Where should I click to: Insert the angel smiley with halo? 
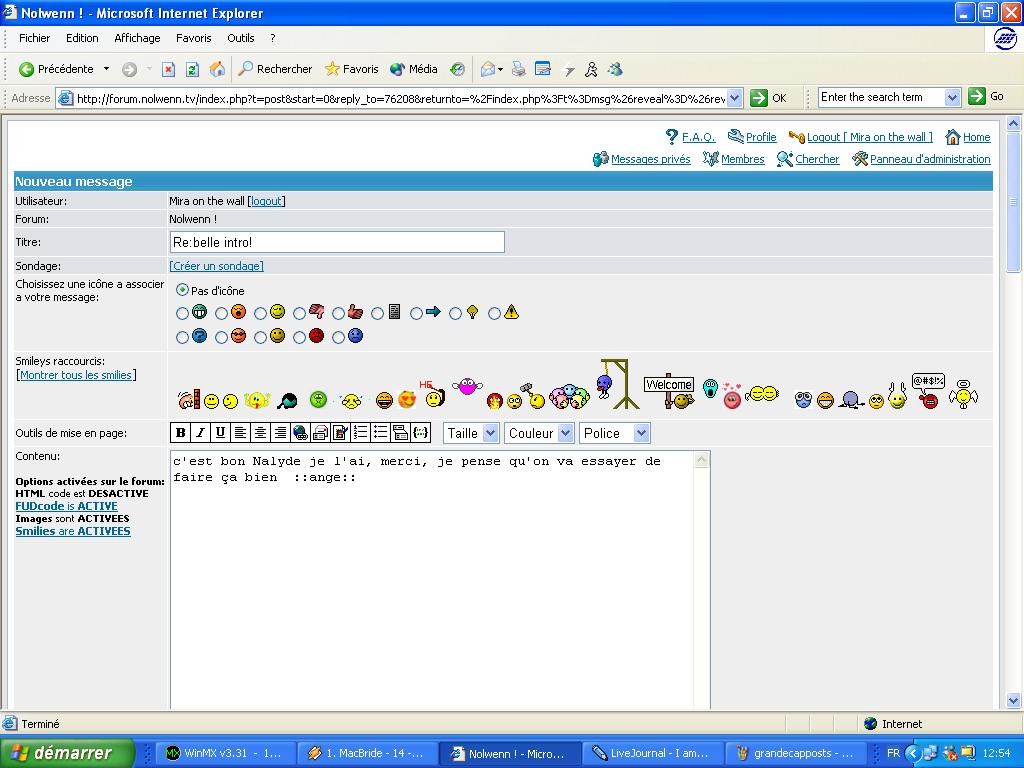963,394
